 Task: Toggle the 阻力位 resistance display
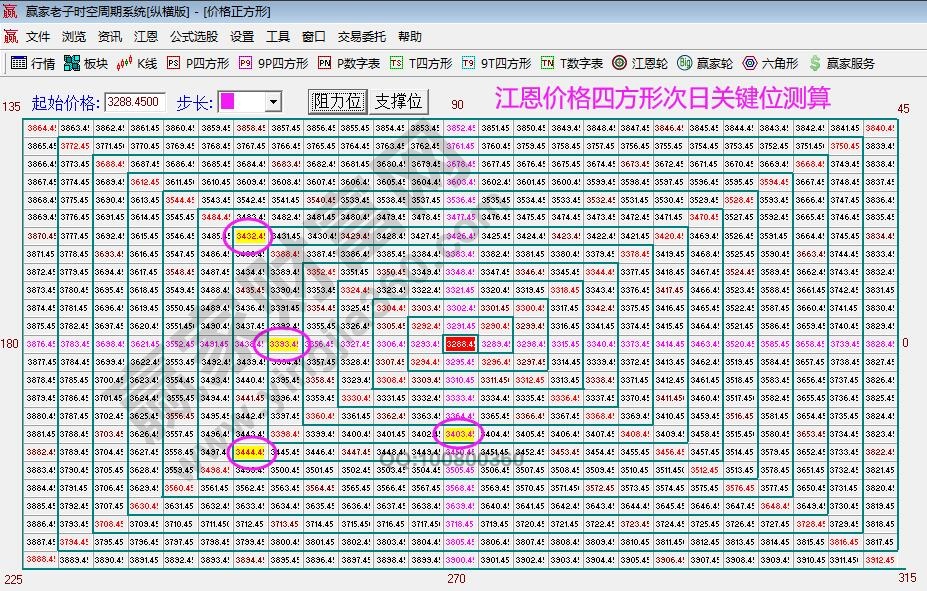[x=337, y=101]
